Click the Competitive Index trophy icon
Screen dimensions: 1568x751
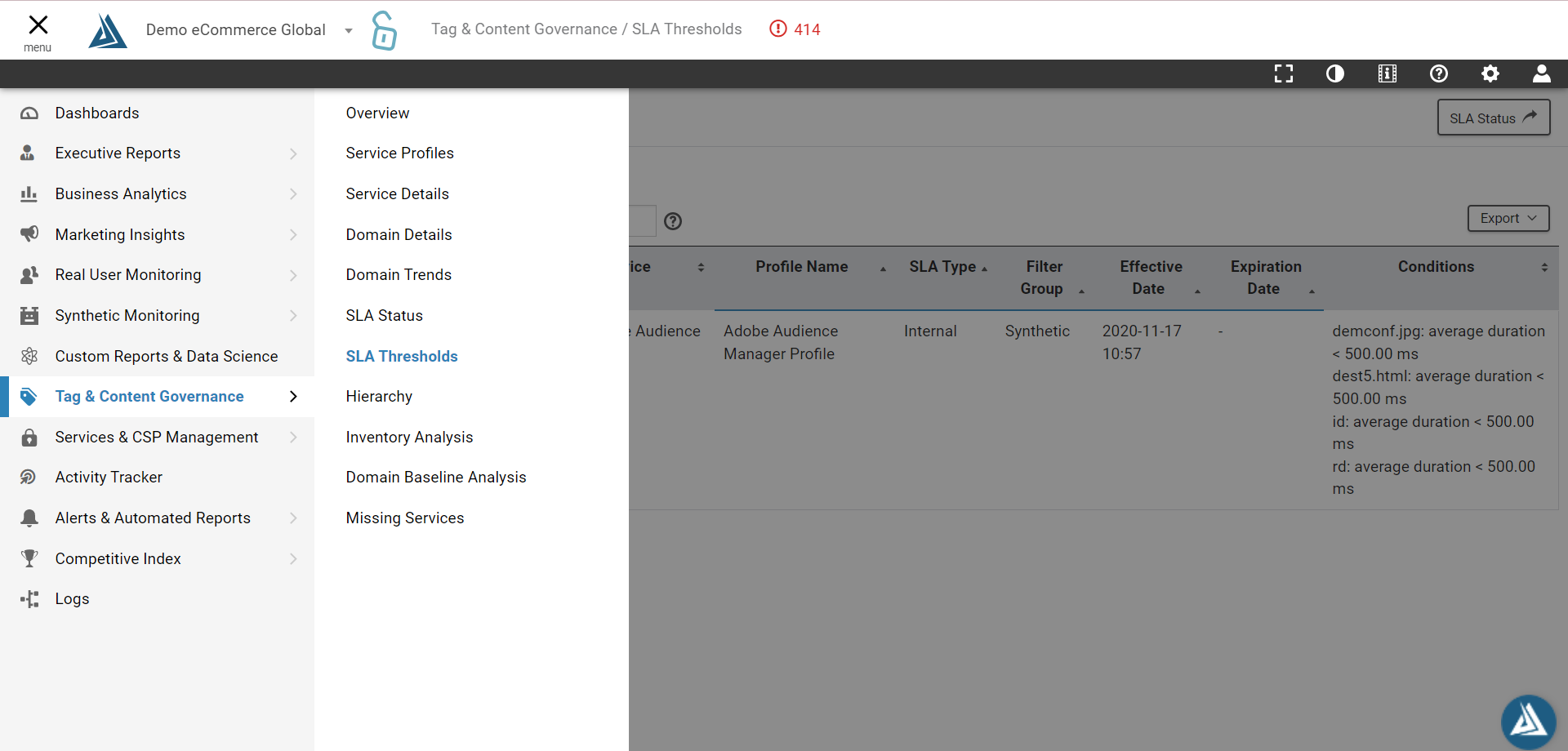click(x=29, y=558)
